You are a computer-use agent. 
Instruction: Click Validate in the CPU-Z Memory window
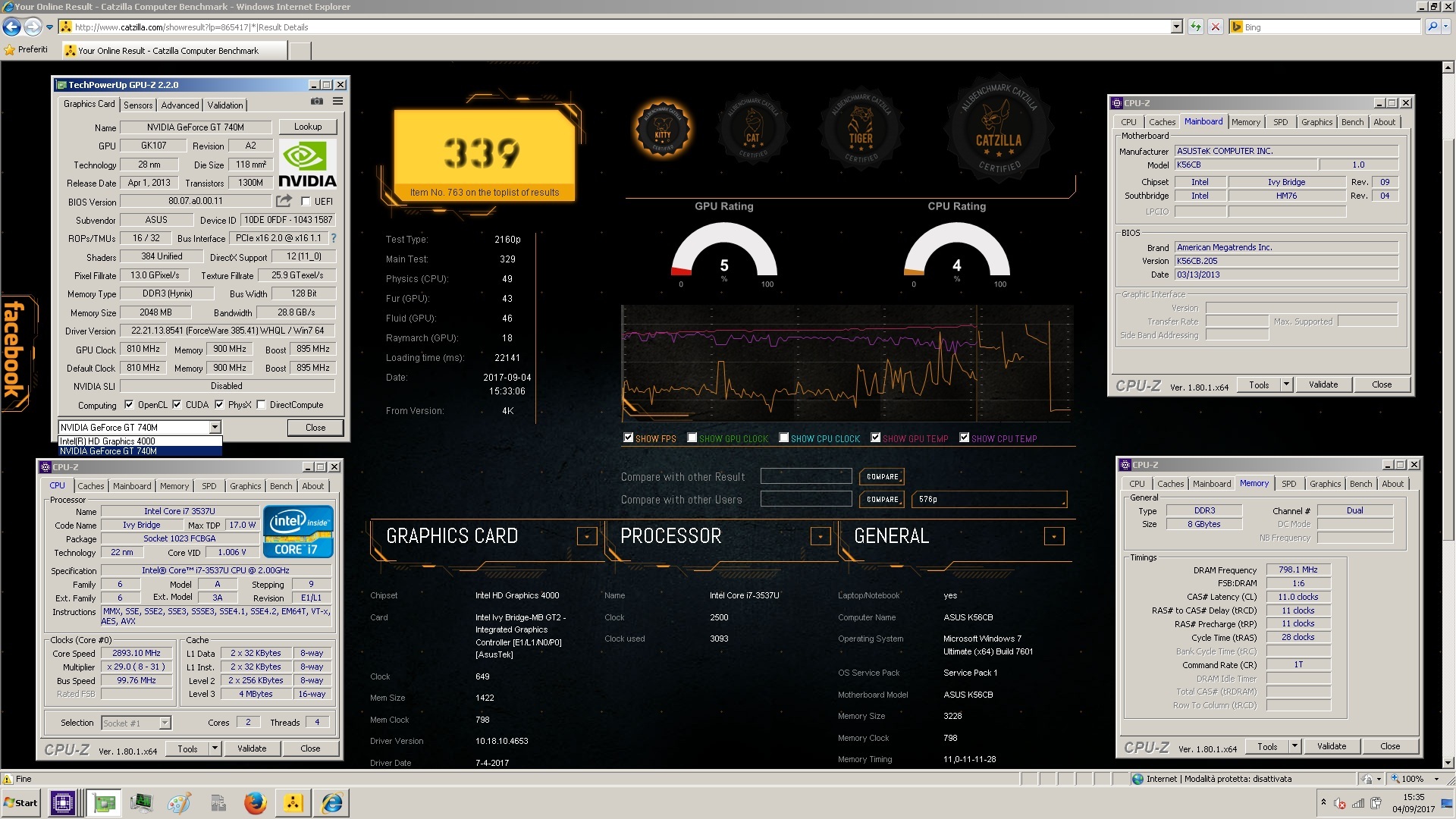pos(1332,746)
